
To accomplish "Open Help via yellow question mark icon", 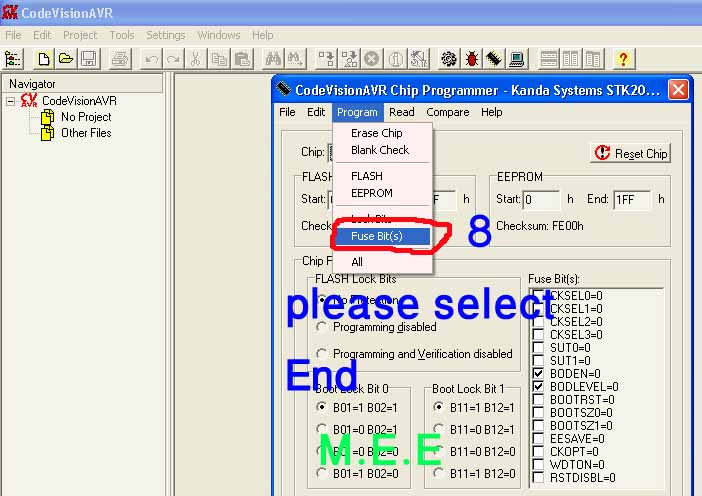I will pyautogui.click(x=623, y=59).
